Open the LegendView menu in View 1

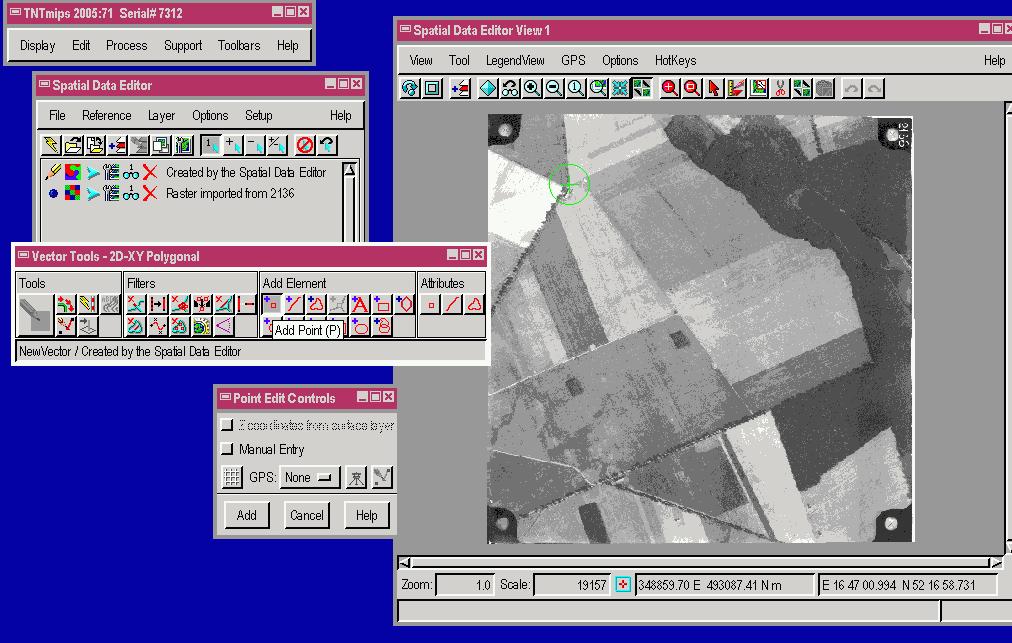pyautogui.click(x=515, y=61)
